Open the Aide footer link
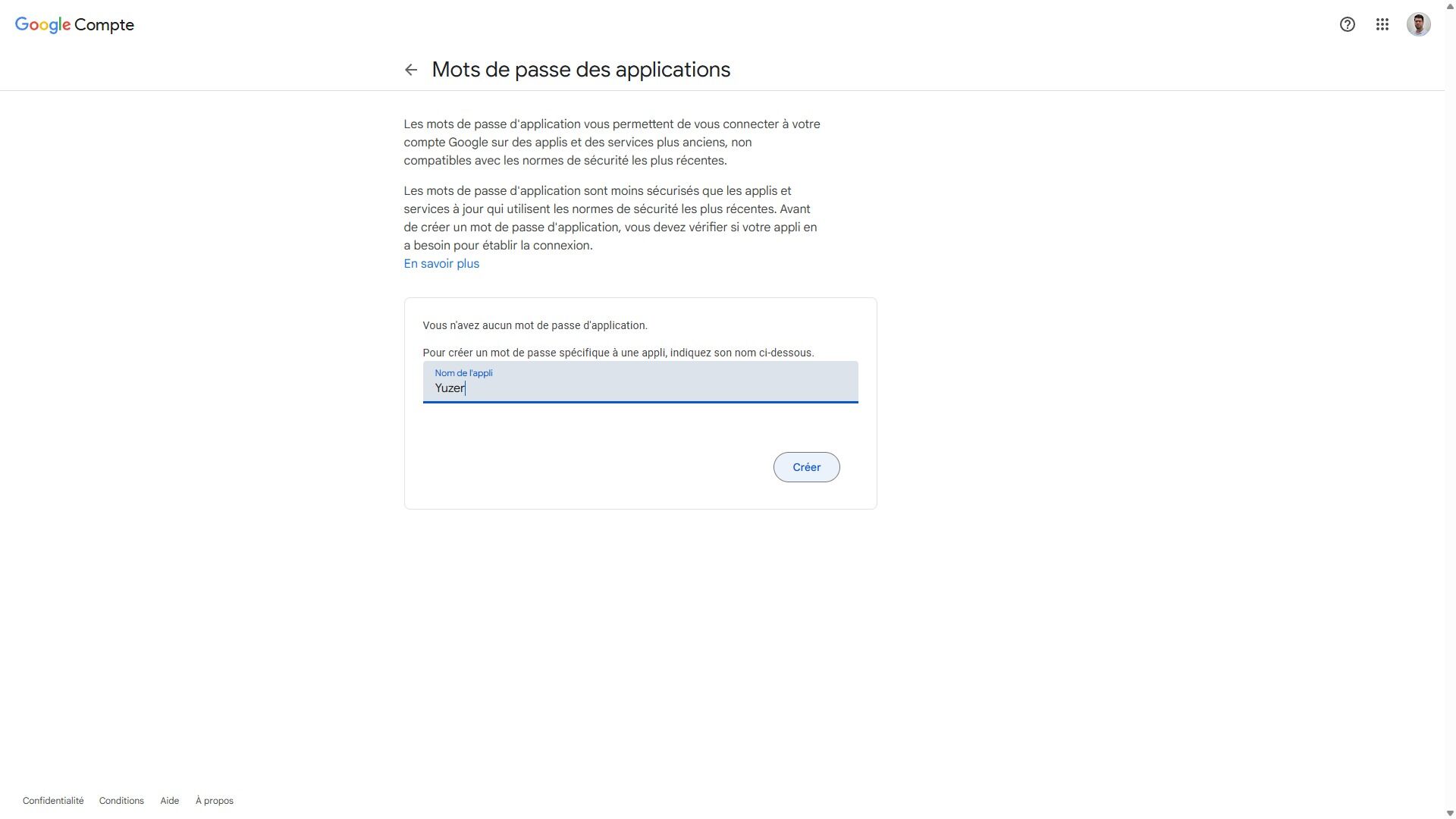Image resolution: width=1456 pixels, height=819 pixels. click(169, 801)
